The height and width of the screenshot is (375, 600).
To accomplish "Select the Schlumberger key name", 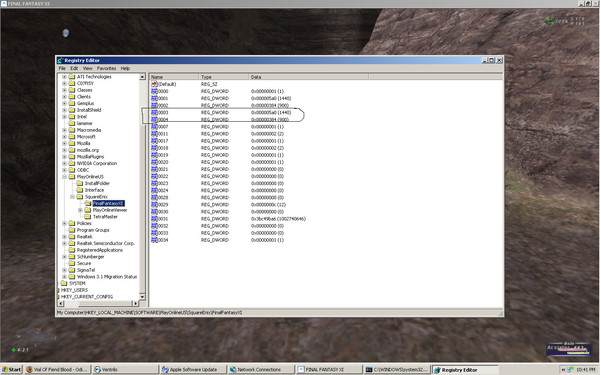I will pos(90,257).
